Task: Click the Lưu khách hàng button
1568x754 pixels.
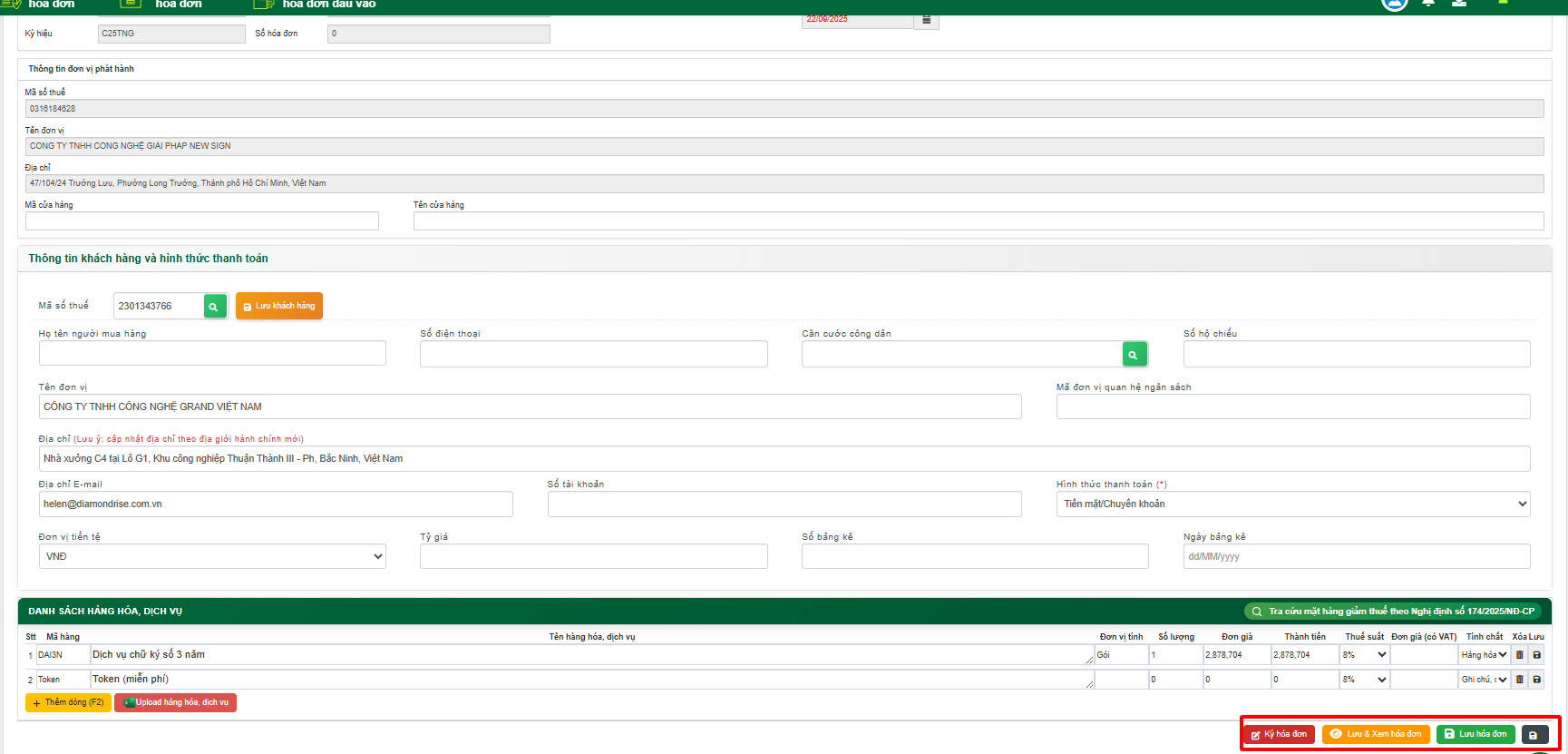Action: [279, 307]
